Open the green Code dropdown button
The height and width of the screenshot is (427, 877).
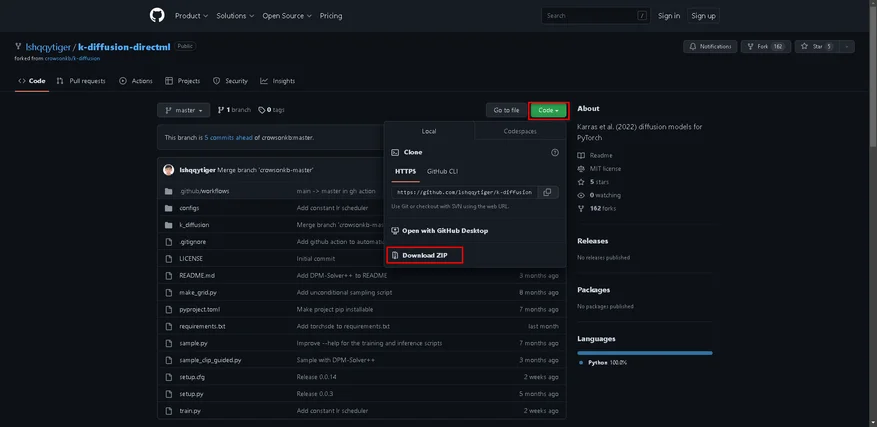(x=549, y=110)
